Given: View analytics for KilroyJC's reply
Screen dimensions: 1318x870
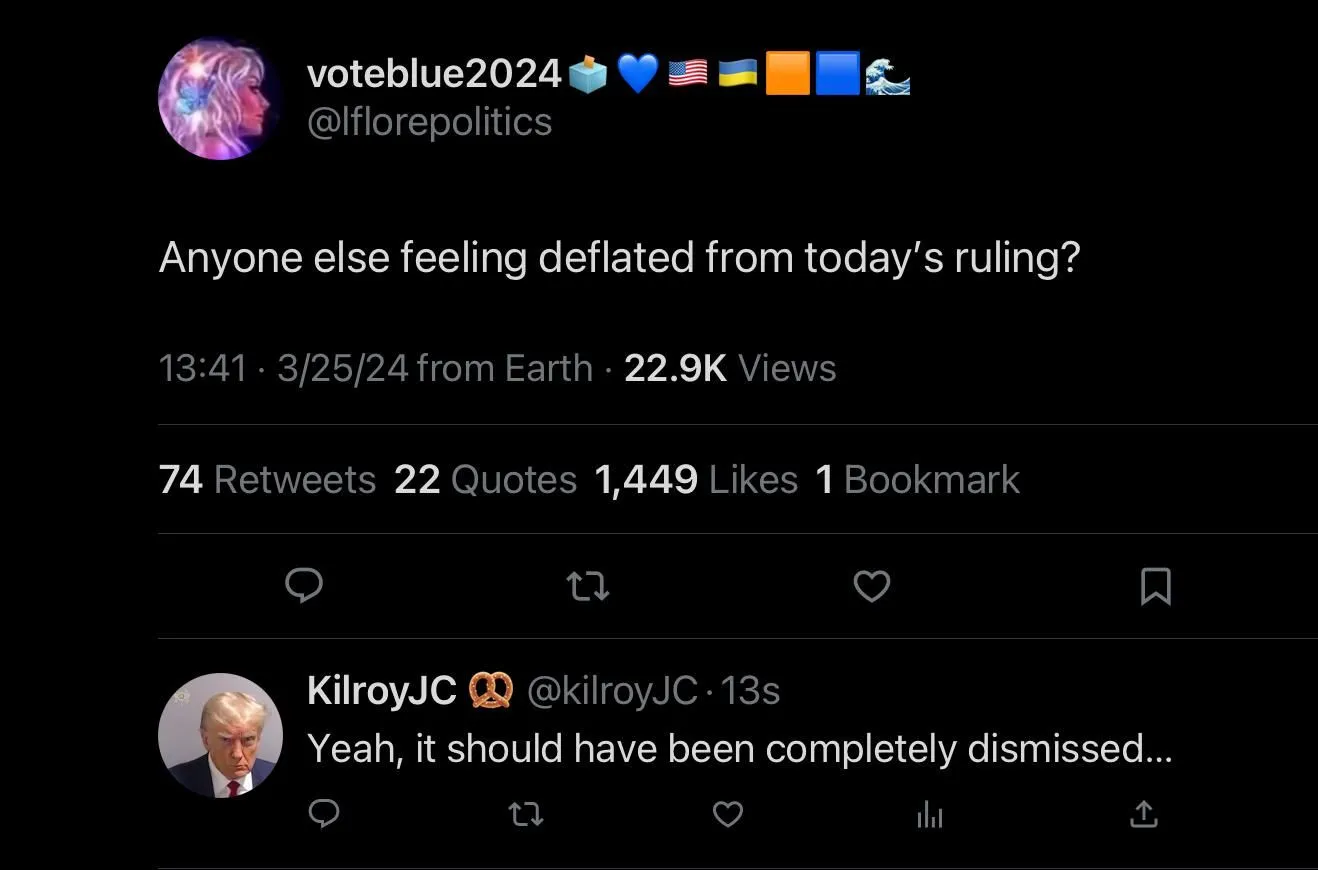Looking at the screenshot, I should coord(930,816).
